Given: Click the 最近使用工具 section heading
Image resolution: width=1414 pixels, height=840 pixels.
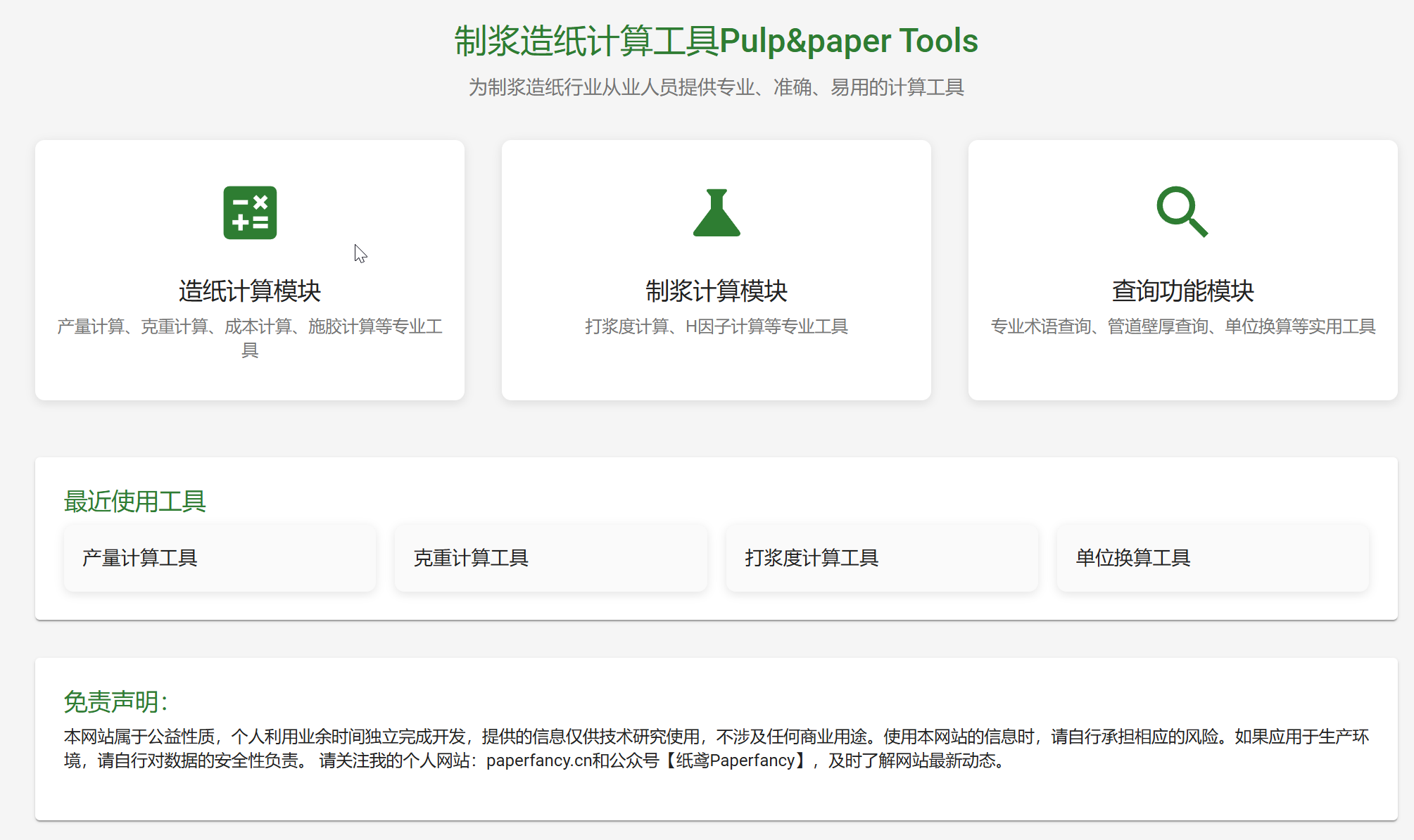Looking at the screenshot, I should tap(136, 502).
